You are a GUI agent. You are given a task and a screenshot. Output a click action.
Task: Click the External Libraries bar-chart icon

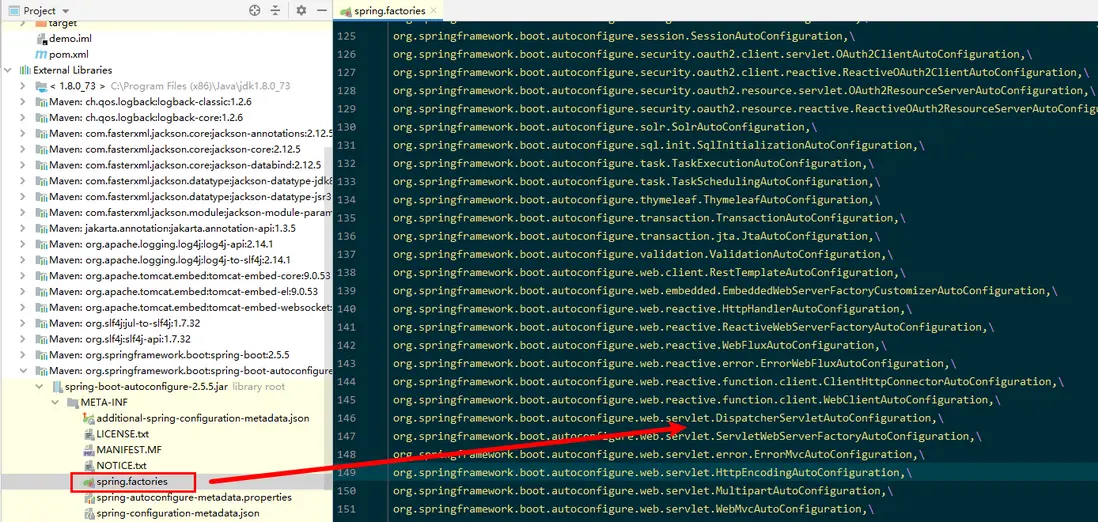25,70
